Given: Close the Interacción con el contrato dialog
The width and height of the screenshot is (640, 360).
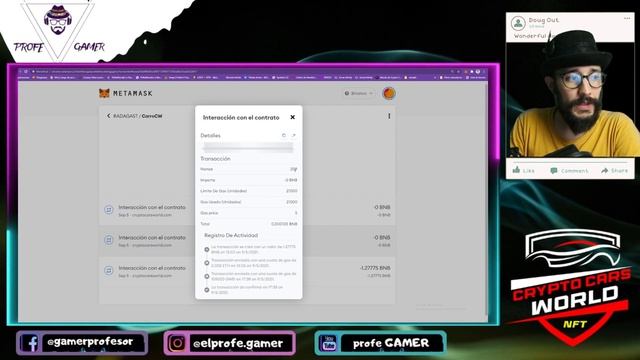Looking at the screenshot, I should 292,117.
